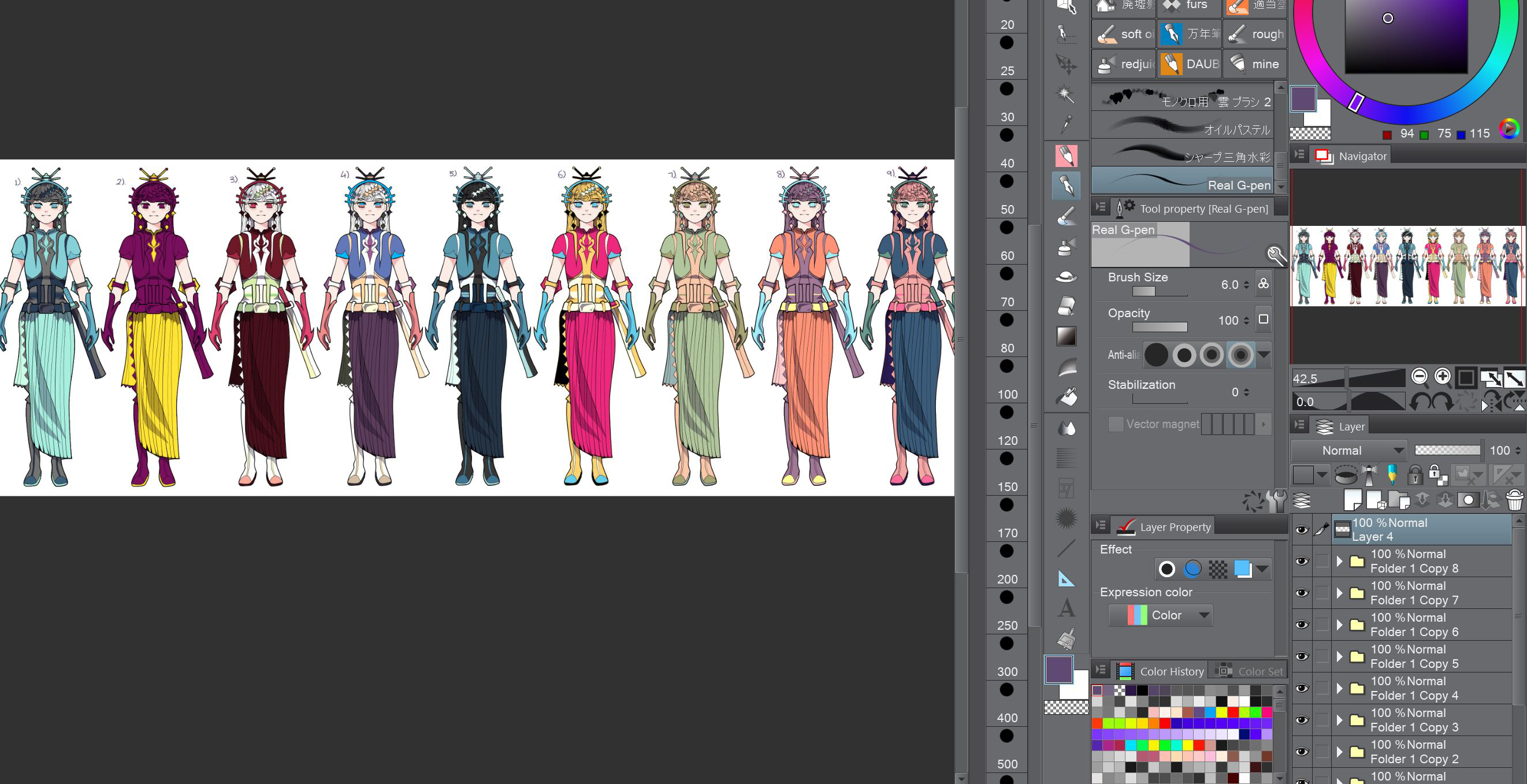Screen dimensions: 1527x784
Task: Hide Folder 1 Copy 6
Action: tap(1301, 625)
